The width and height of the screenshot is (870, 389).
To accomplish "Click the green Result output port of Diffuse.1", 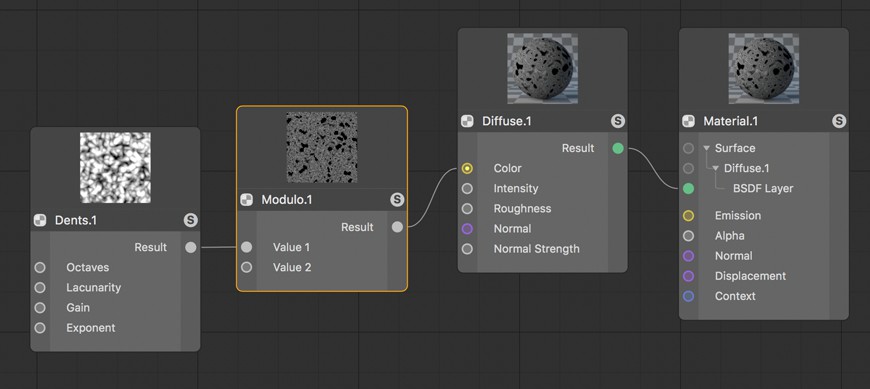I will pos(618,148).
